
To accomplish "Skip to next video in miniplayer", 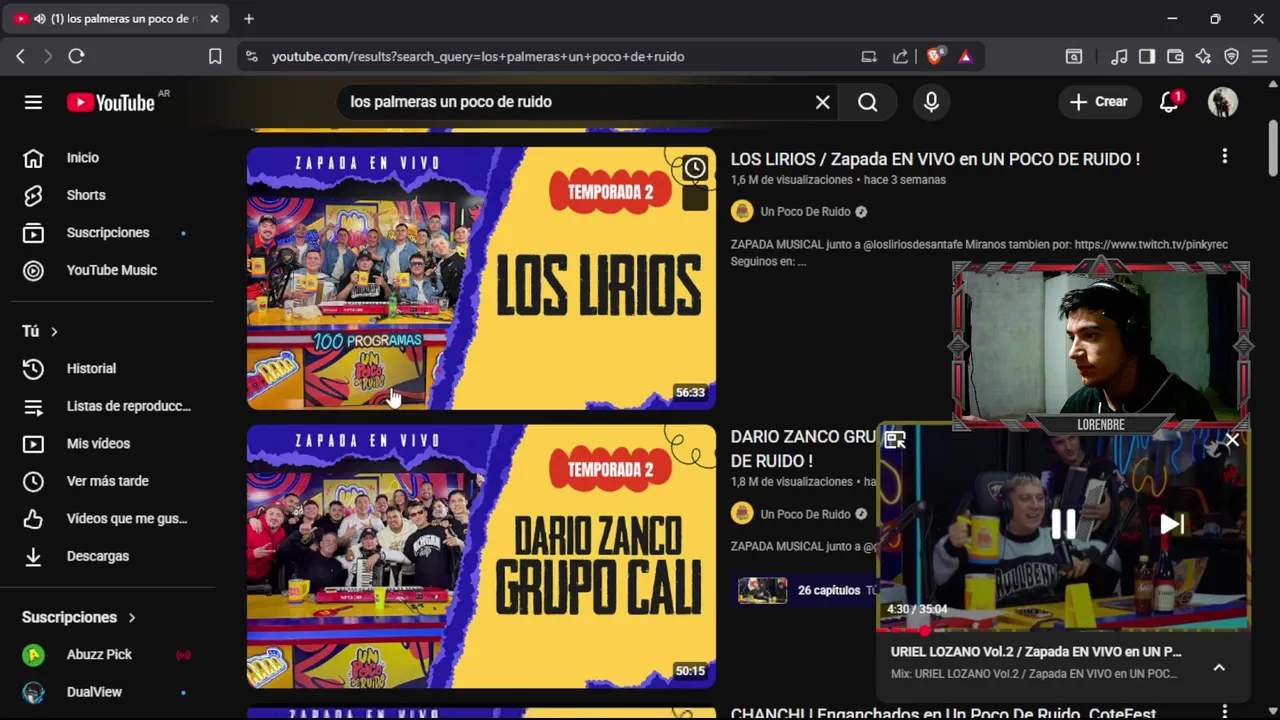I will click(x=1171, y=524).
